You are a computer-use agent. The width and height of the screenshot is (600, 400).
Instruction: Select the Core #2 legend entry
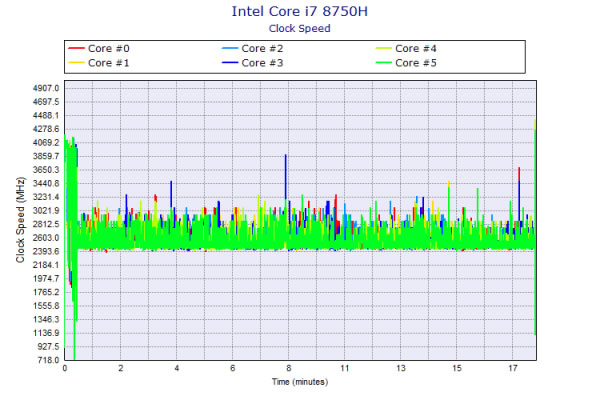tap(253, 49)
